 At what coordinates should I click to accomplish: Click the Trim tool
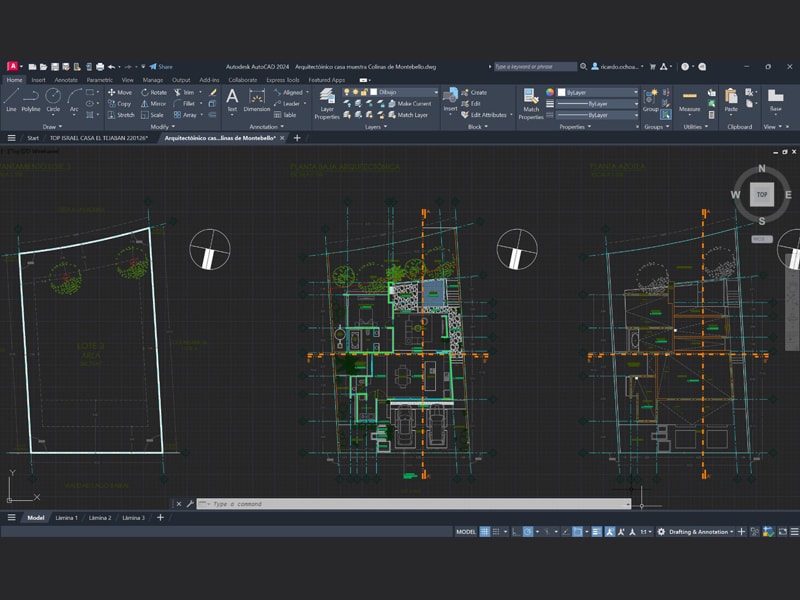pos(184,92)
